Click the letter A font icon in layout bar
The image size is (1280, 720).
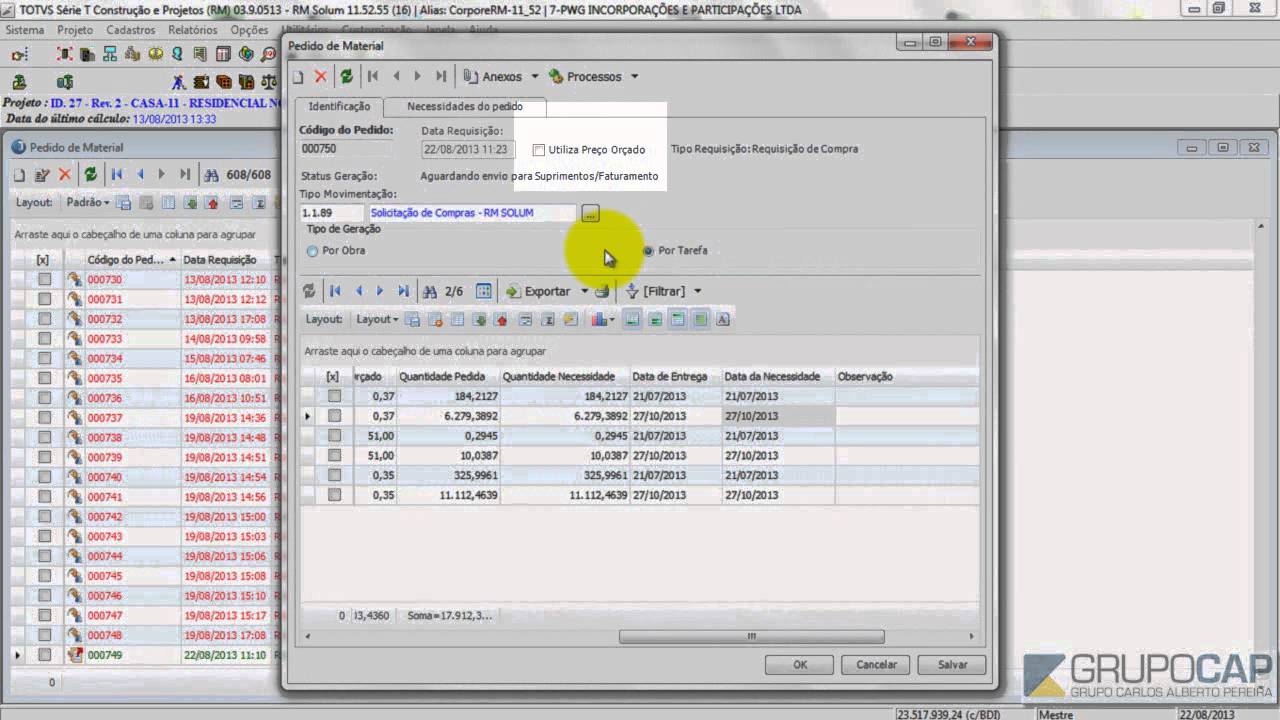click(x=723, y=320)
